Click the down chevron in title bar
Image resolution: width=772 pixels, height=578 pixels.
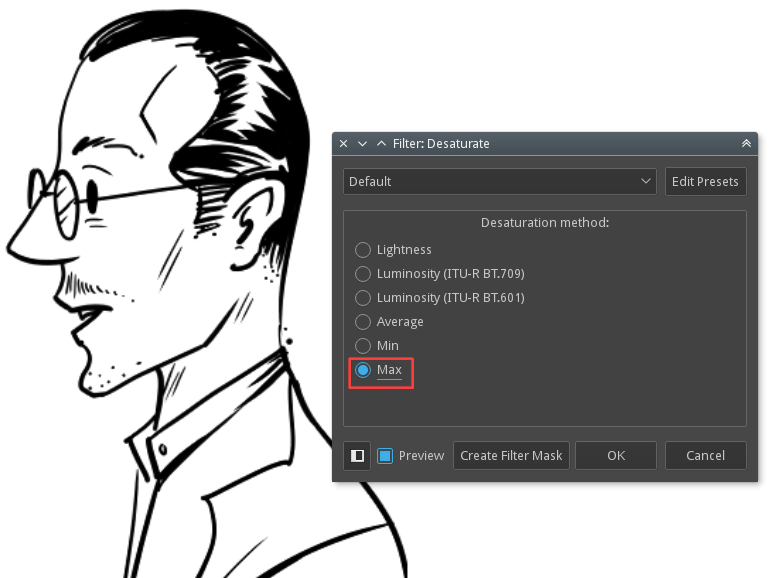[x=362, y=144]
